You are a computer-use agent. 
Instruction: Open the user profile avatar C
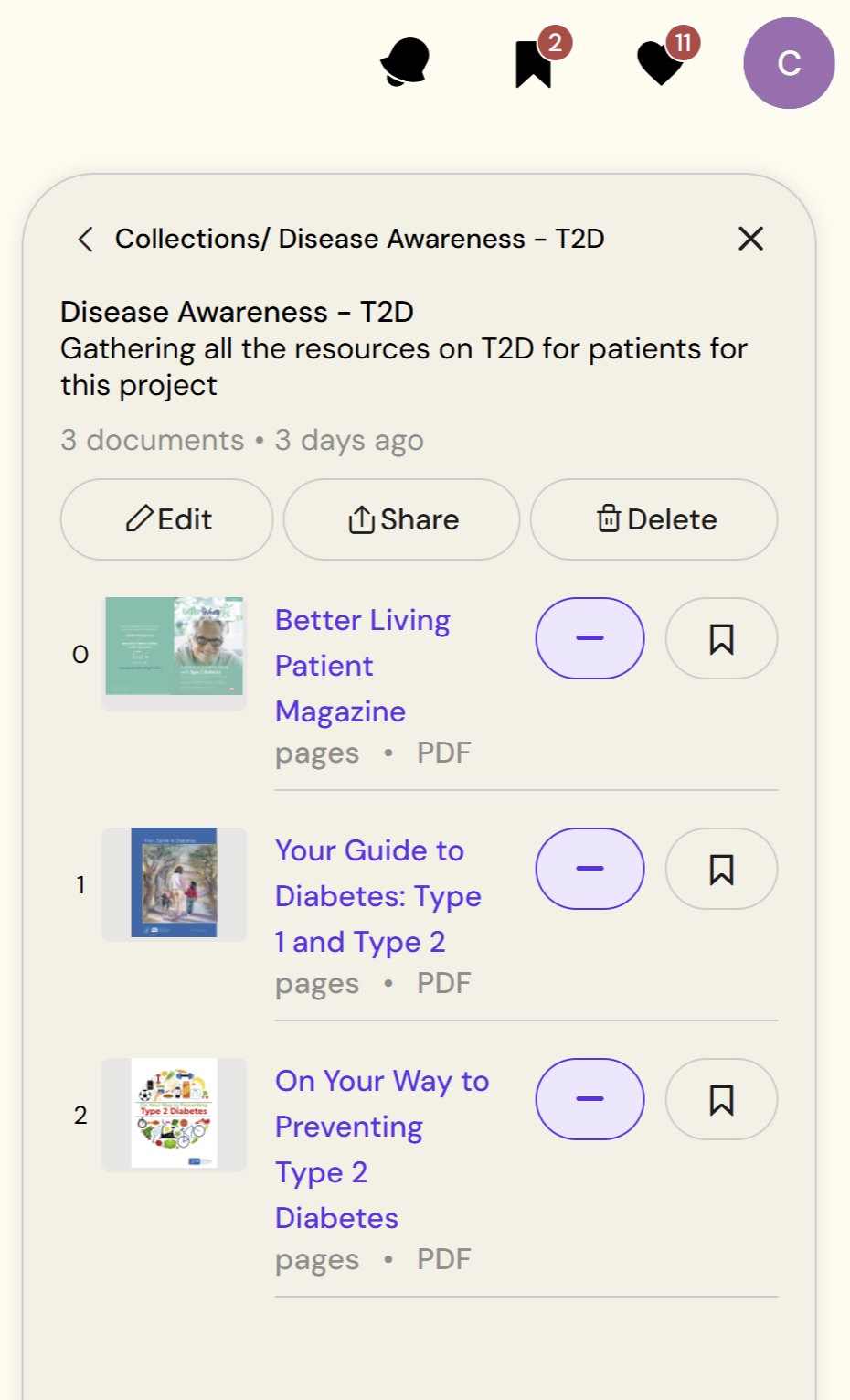(x=789, y=63)
